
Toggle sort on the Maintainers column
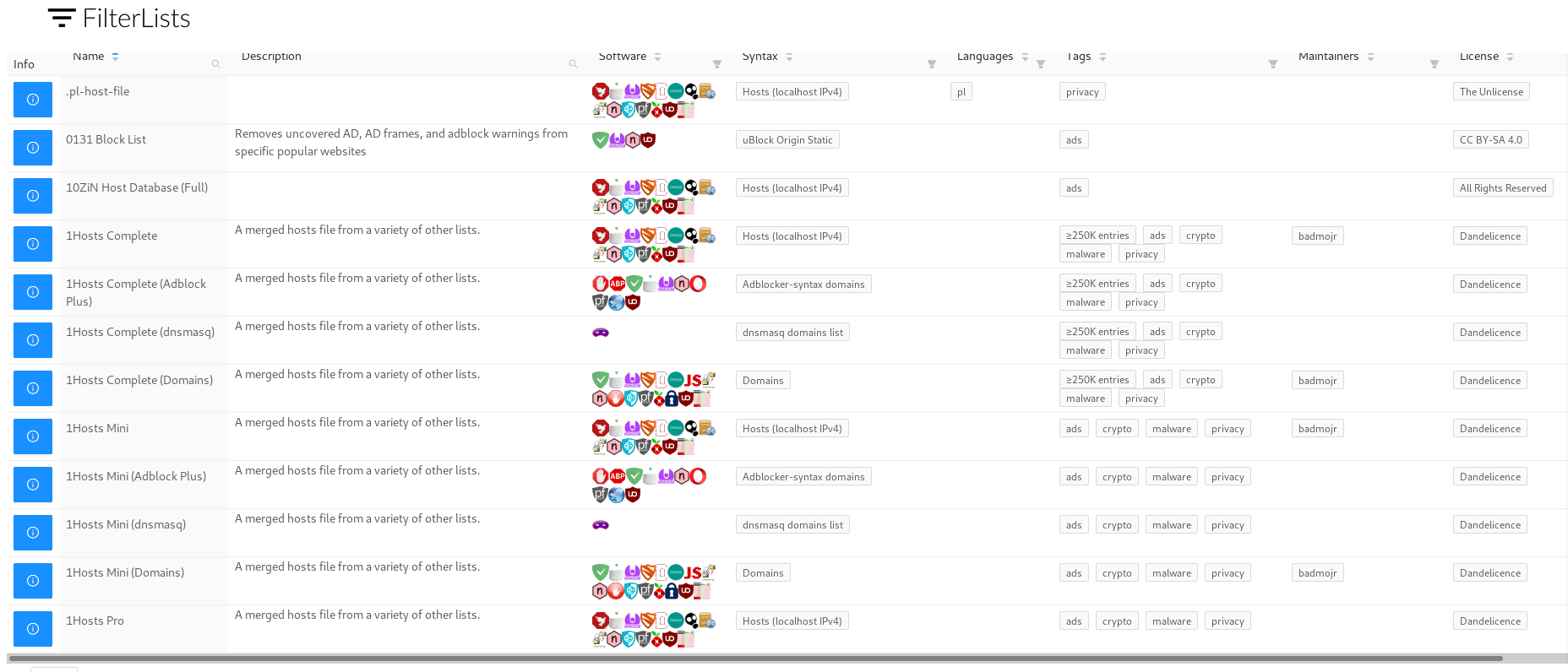(x=1370, y=57)
